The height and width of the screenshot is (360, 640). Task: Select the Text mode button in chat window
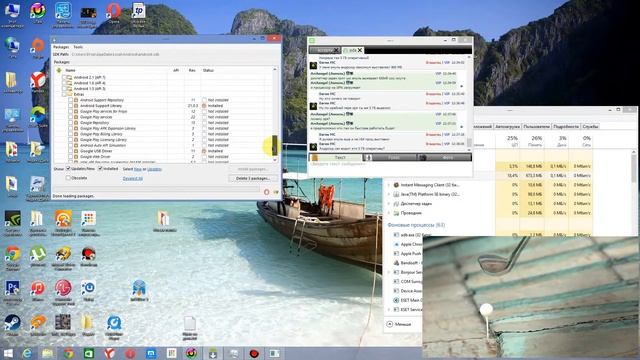pos(336,157)
